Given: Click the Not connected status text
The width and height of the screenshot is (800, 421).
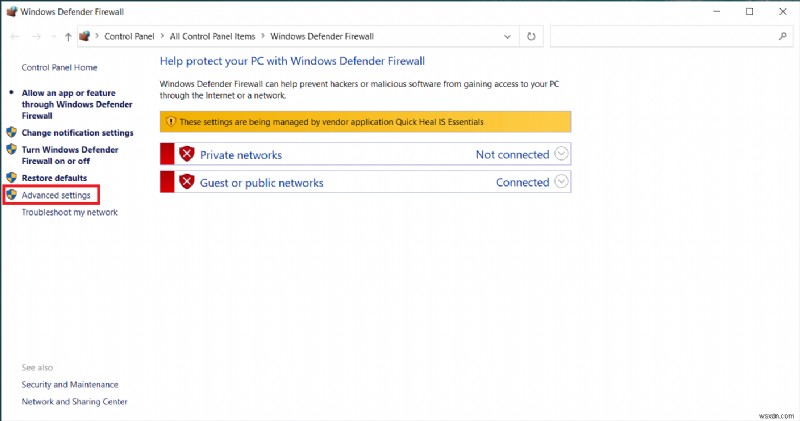Looking at the screenshot, I should [x=513, y=155].
